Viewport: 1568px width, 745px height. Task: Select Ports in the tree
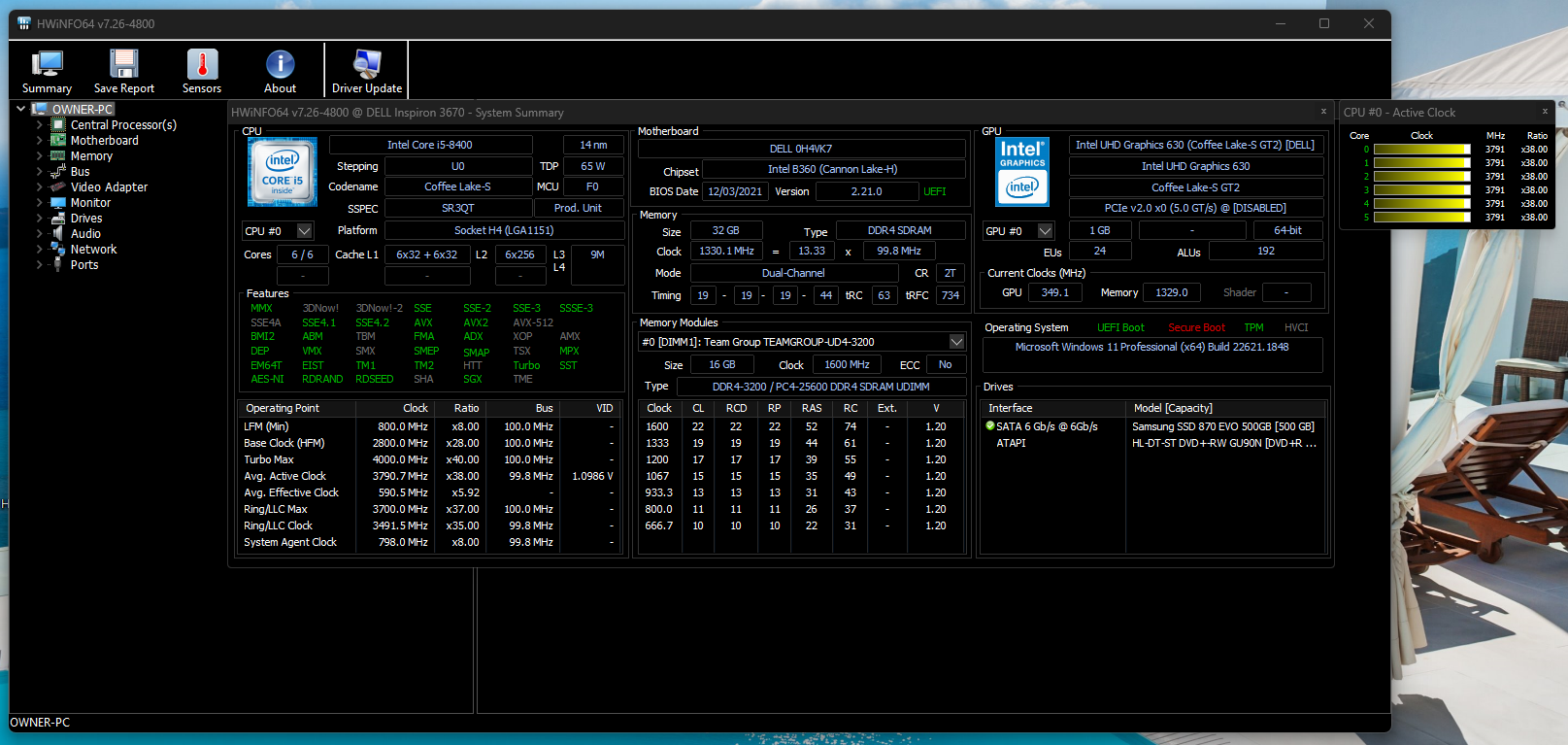click(x=84, y=265)
